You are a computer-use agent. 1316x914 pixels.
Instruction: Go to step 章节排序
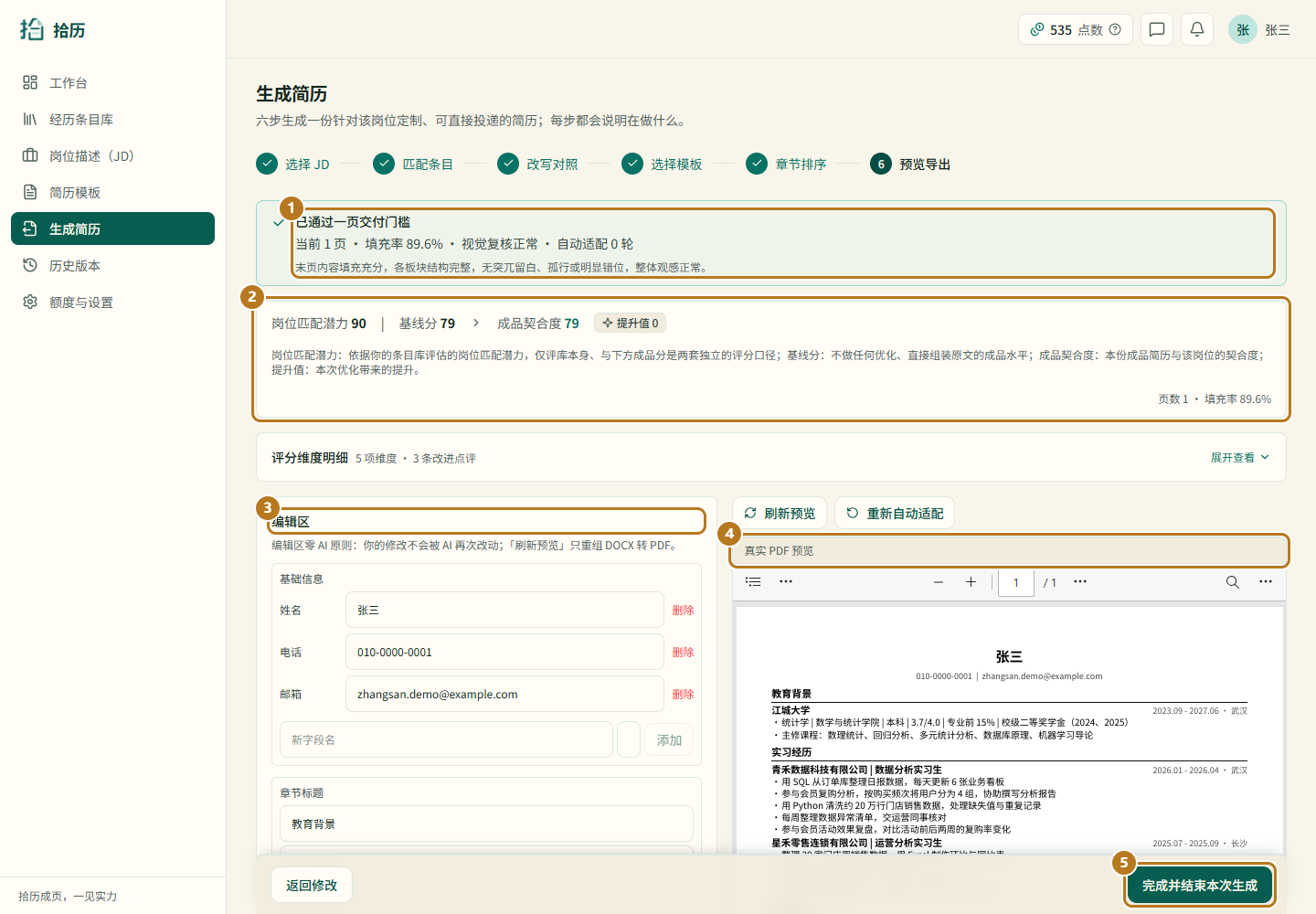pos(786,164)
